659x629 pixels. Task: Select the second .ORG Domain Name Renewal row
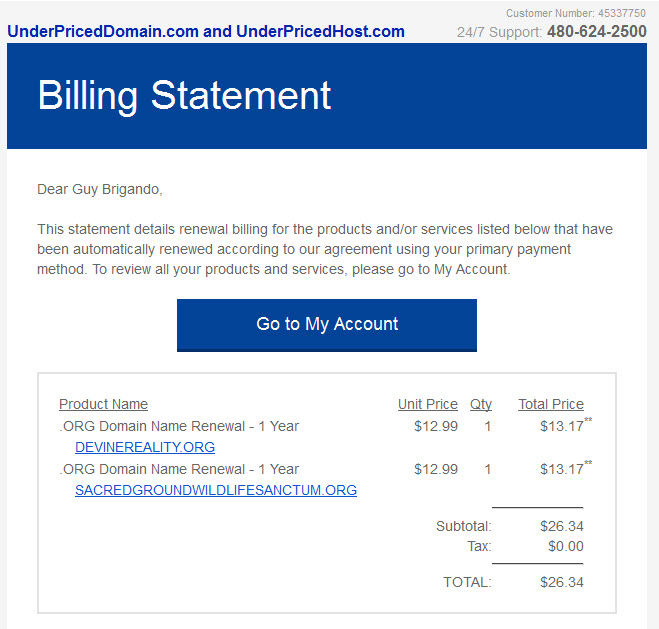point(325,469)
